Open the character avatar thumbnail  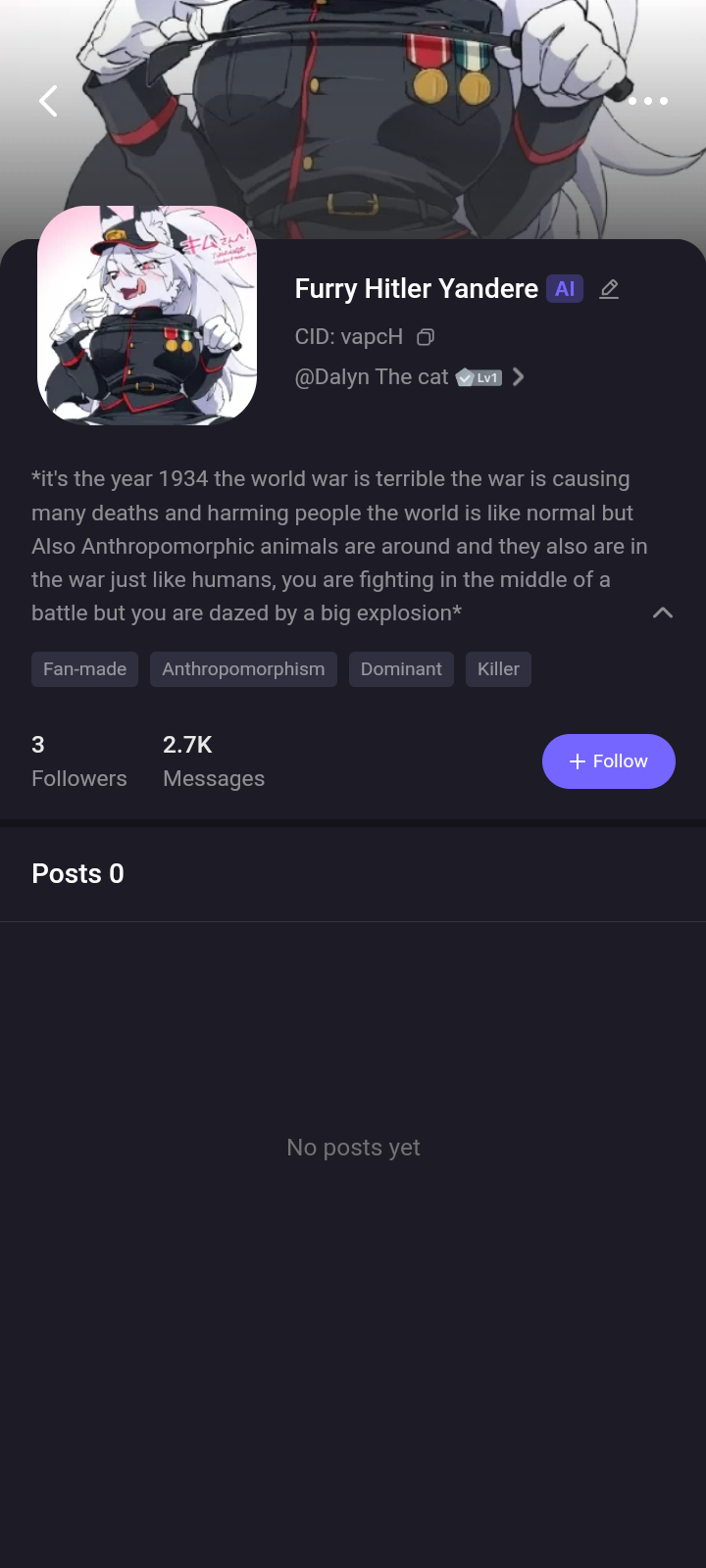[x=147, y=316]
